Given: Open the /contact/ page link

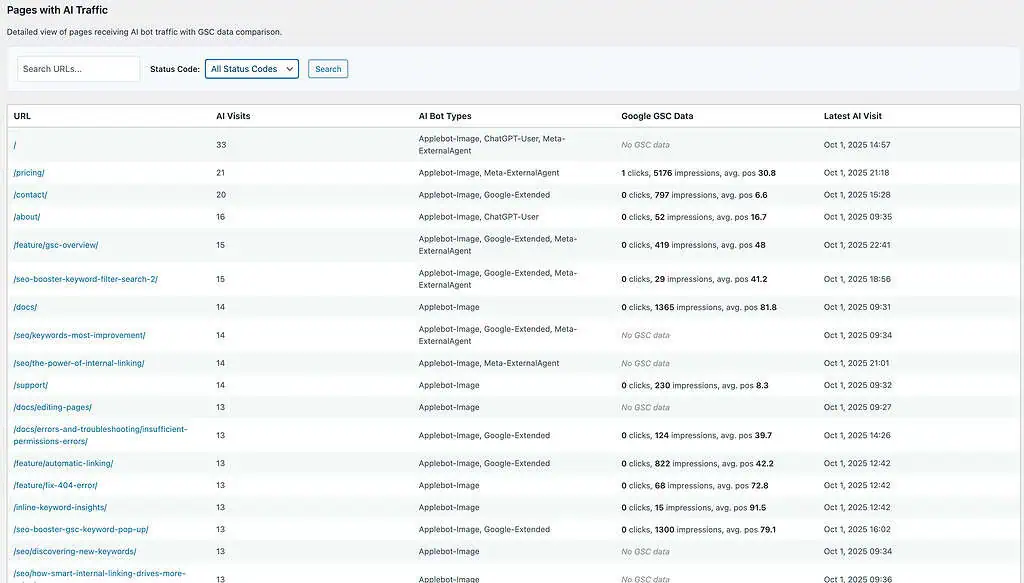Looking at the screenshot, I should (31, 194).
